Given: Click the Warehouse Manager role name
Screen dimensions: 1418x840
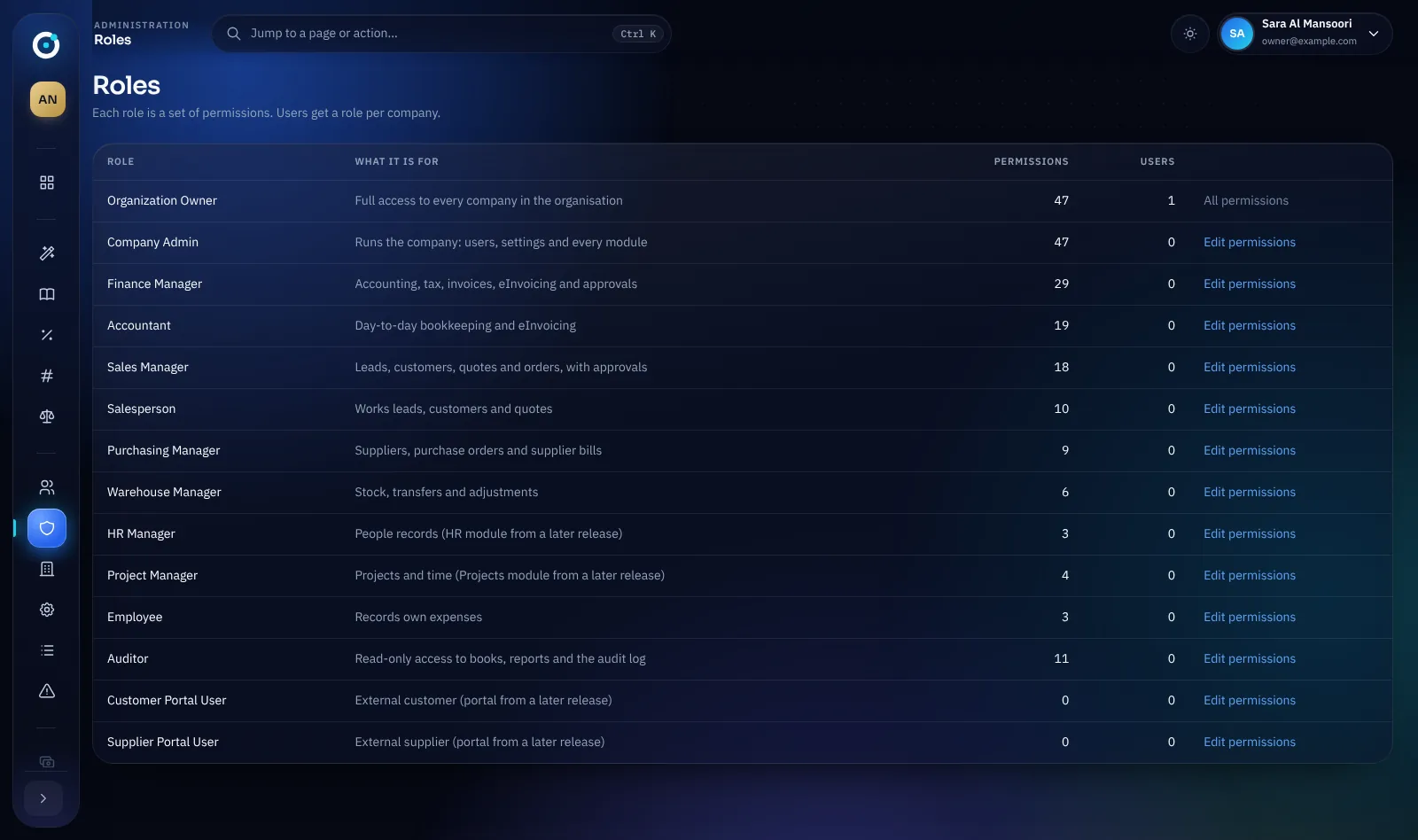Looking at the screenshot, I should (164, 492).
